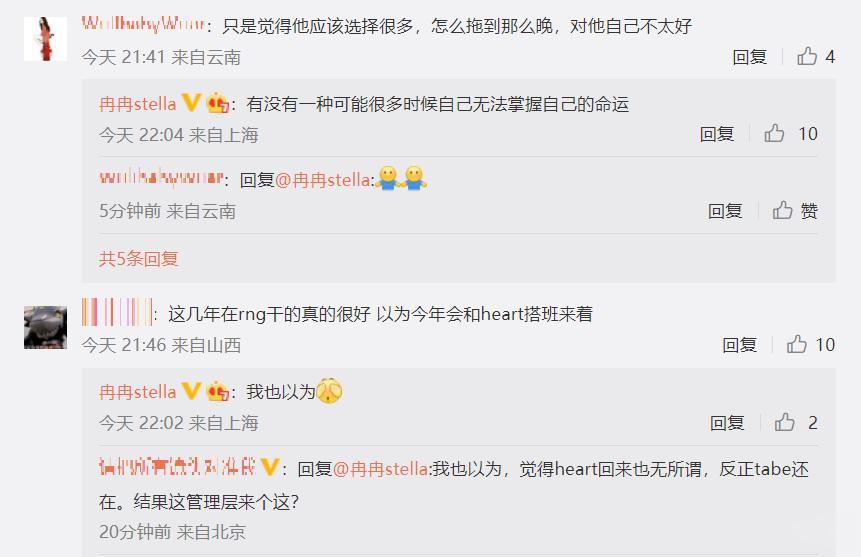Like the reply posted 5分钟前 from 云南
The width and height of the screenshot is (861, 557).
pos(782,210)
